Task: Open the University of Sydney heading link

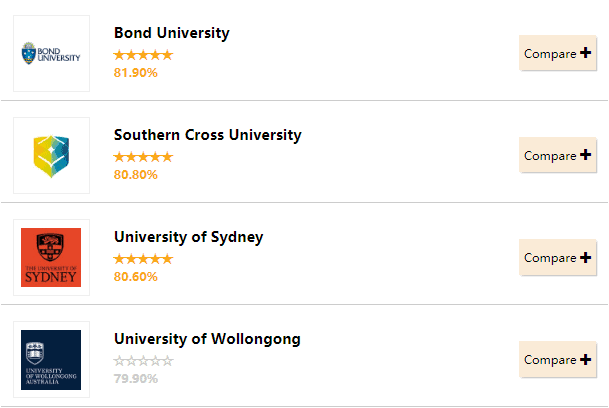Action: click(188, 237)
